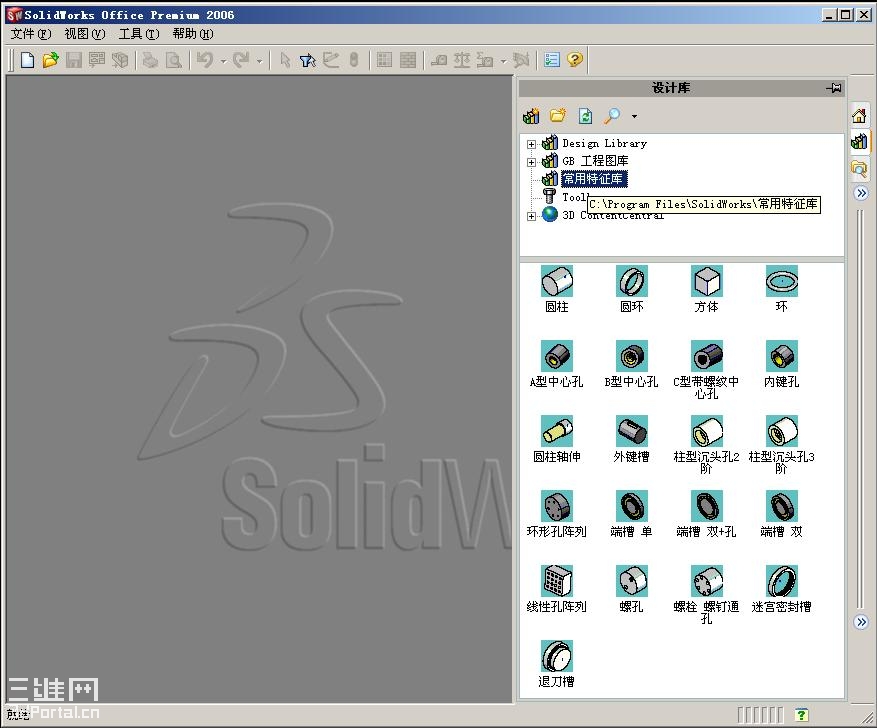Open the Undo history dropdown arrow
Viewport: 877px width, 728px height.
pos(223,61)
